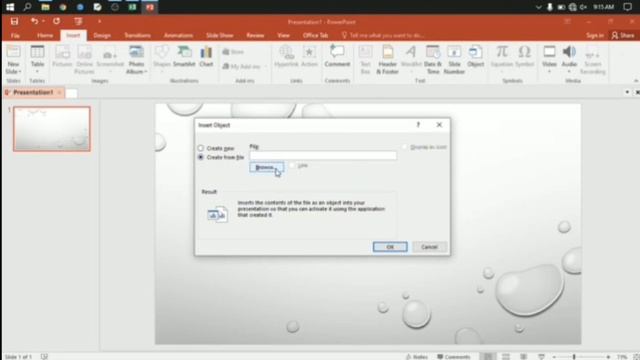
Task: Click the New Slide icon
Action: click(x=13, y=52)
